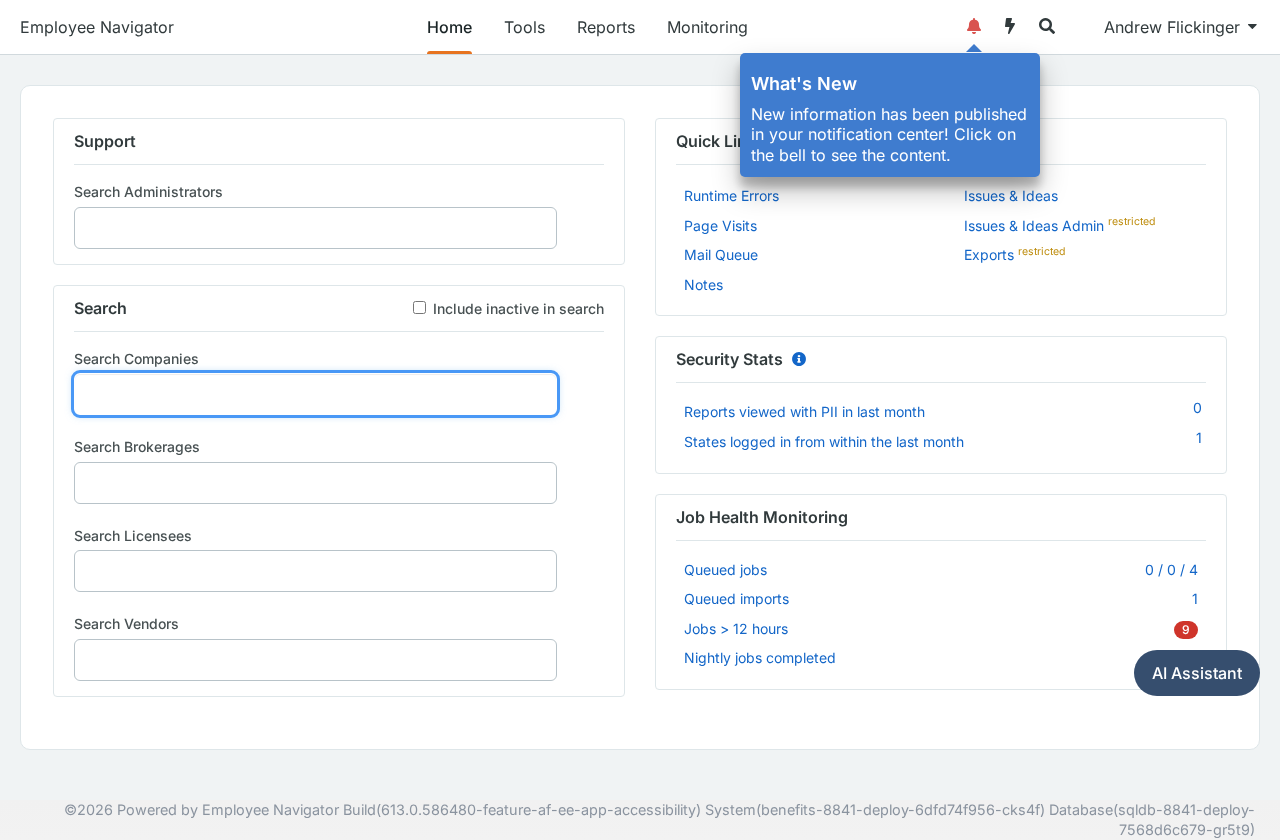Click the What's New popup heading
The width and height of the screenshot is (1280, 840).
[804, 84]
